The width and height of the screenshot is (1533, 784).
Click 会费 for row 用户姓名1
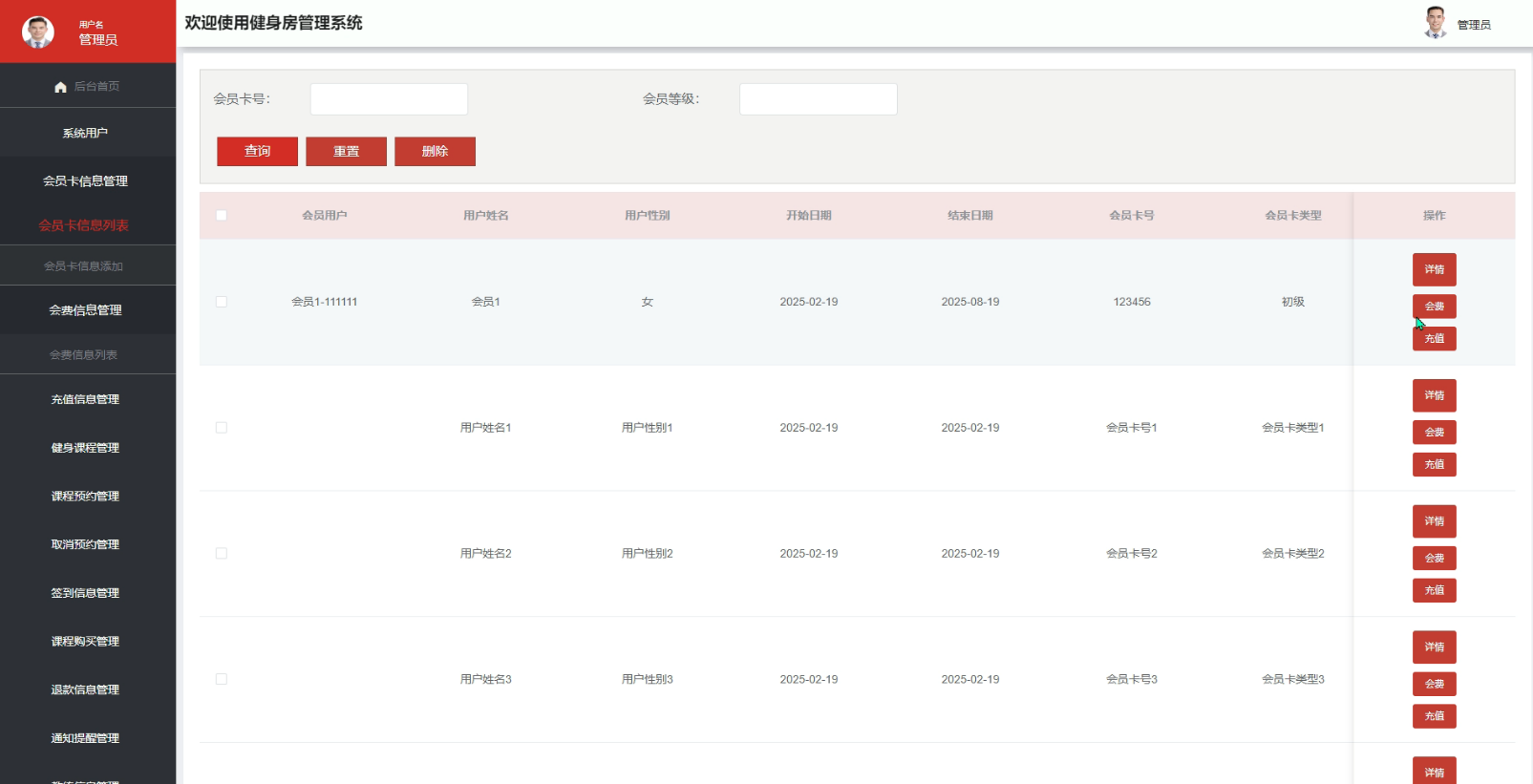[x=1435, y=433]
